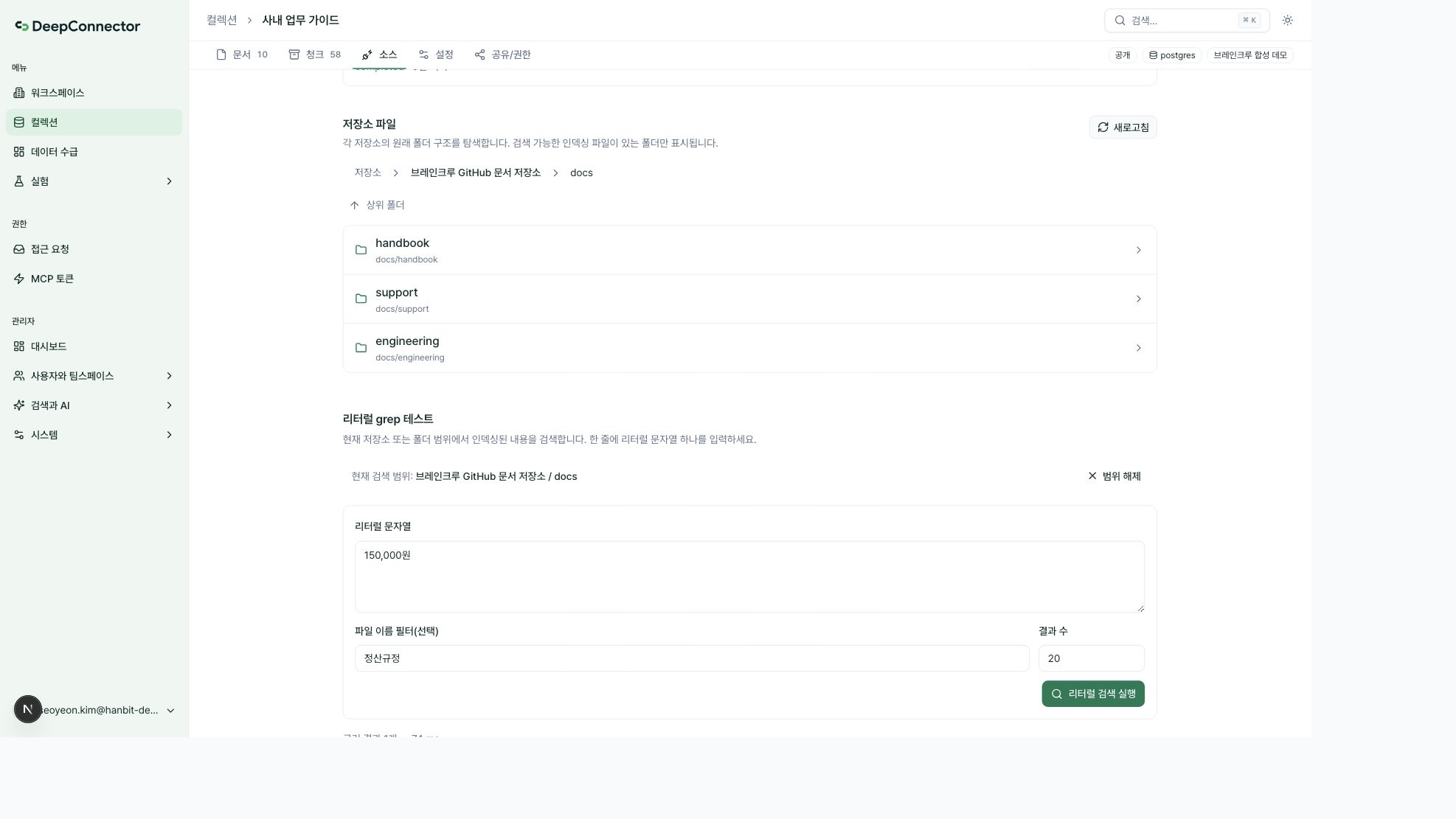Select the 소스 tab

(380, 55)
